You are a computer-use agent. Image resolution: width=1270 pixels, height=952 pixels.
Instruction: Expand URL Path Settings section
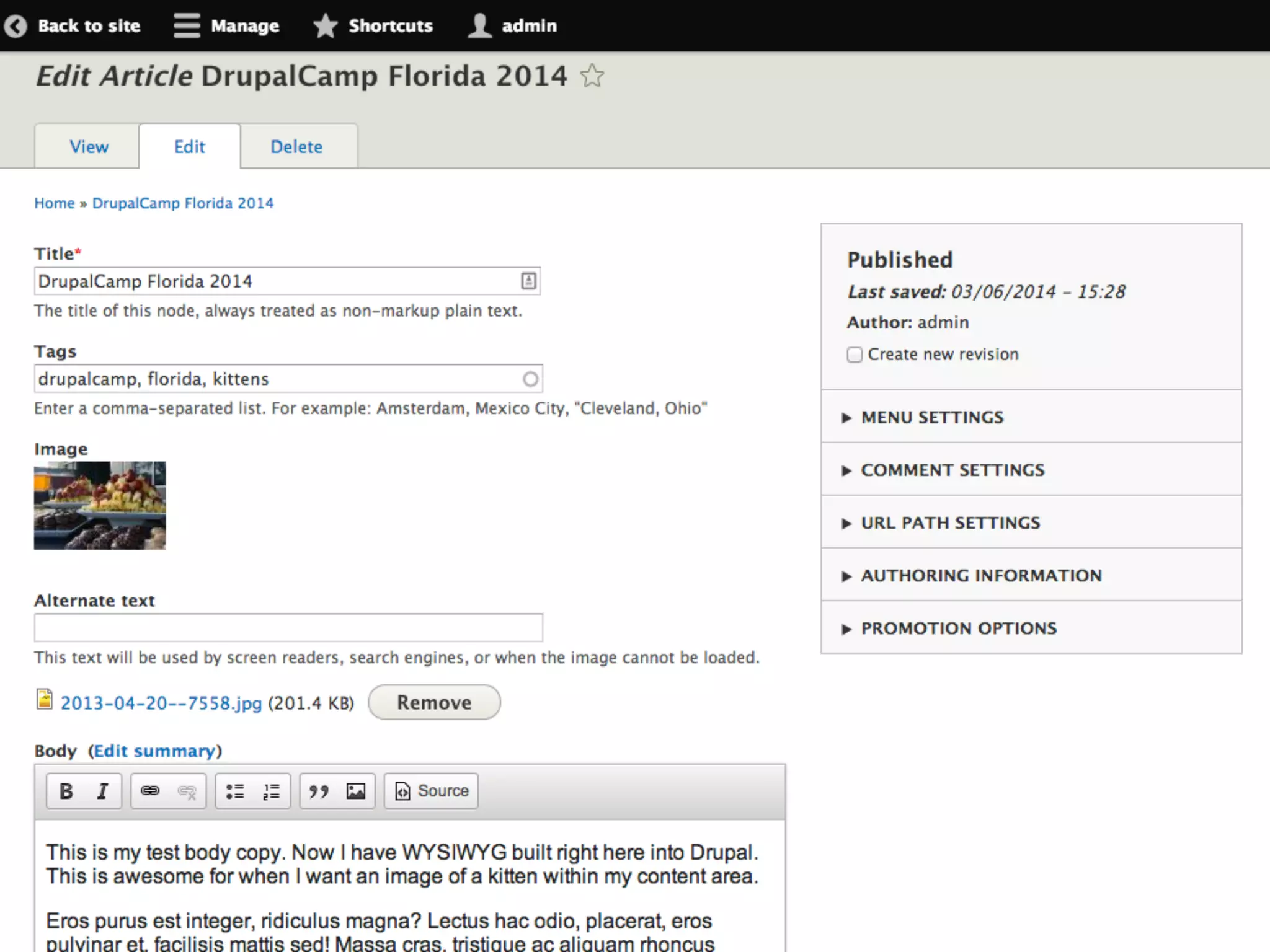950,522
